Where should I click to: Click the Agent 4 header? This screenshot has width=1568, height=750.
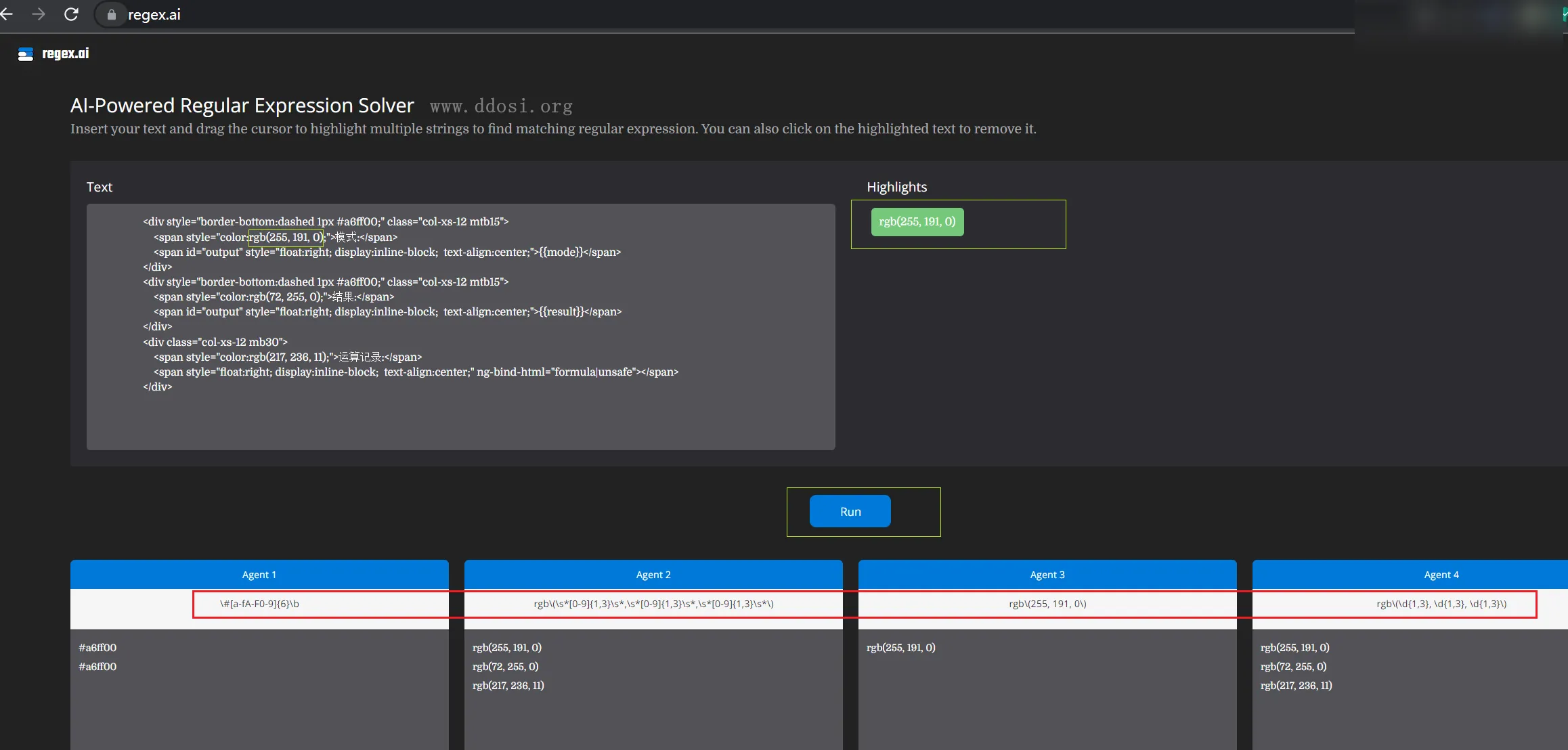[1441, 575]
